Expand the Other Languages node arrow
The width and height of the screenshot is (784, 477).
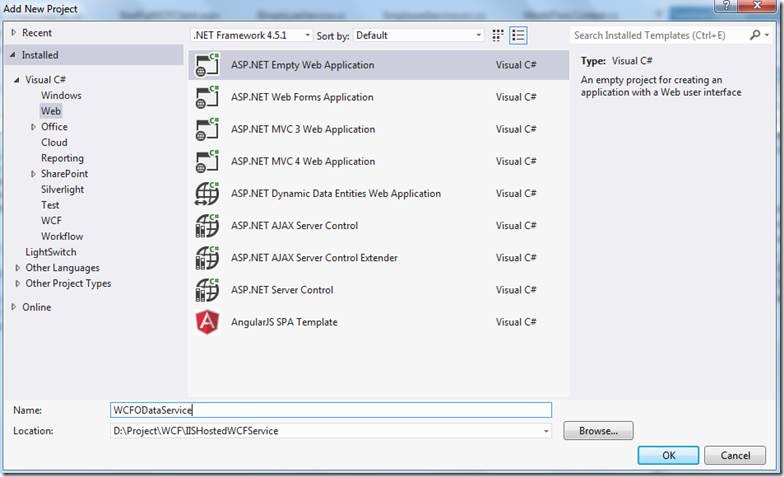tap(18, 268)
